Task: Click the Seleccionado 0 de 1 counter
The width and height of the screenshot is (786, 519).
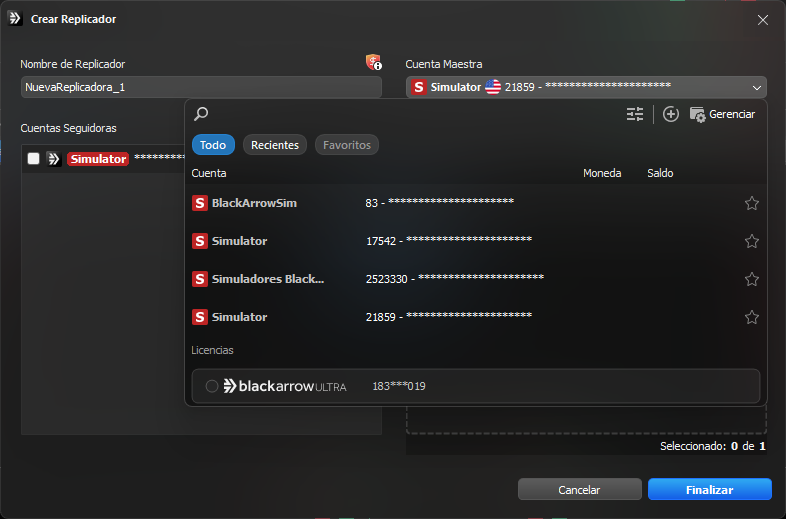Action: (713, 446)
